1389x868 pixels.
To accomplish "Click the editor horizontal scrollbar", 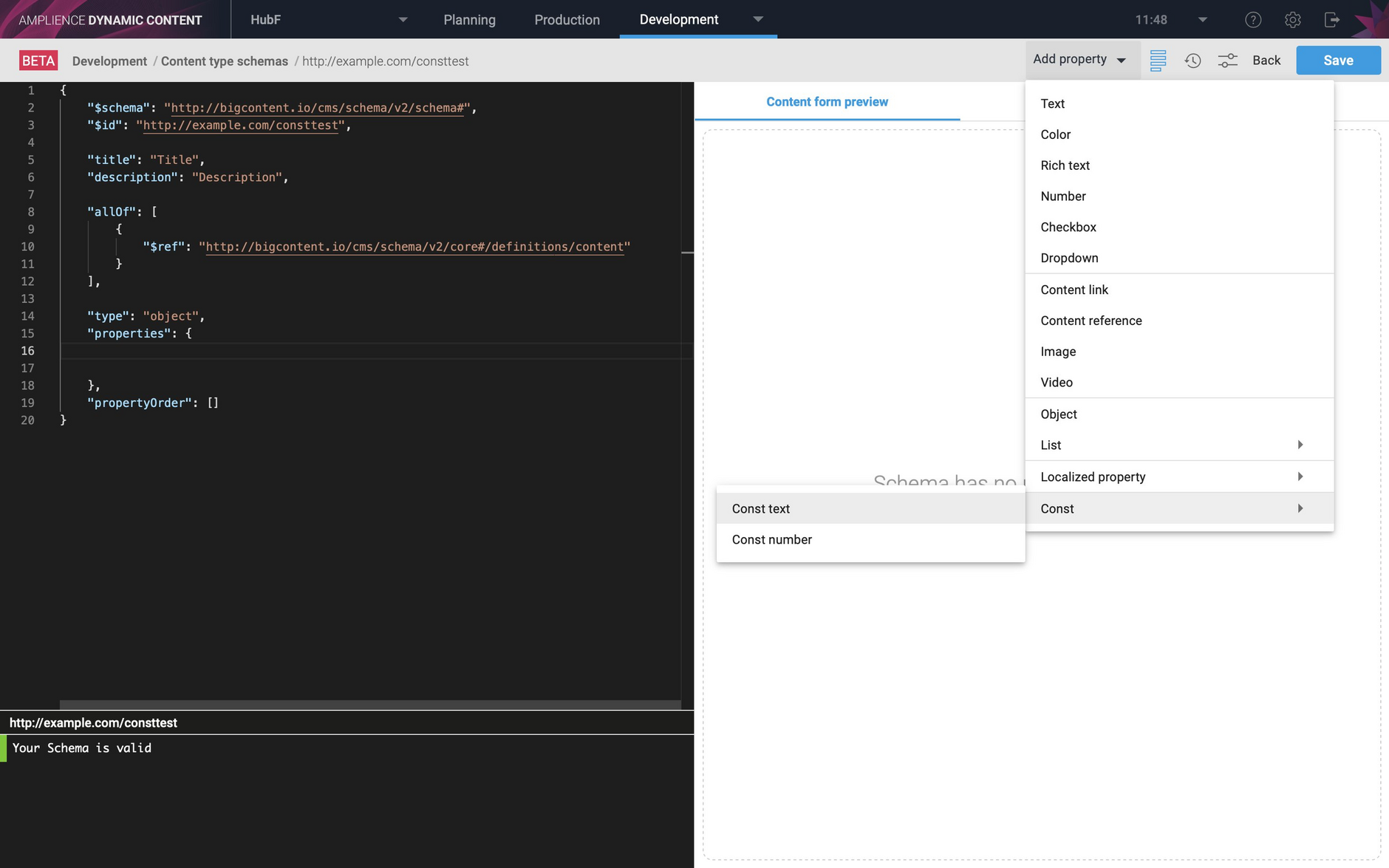I will [x=369, y=705].
